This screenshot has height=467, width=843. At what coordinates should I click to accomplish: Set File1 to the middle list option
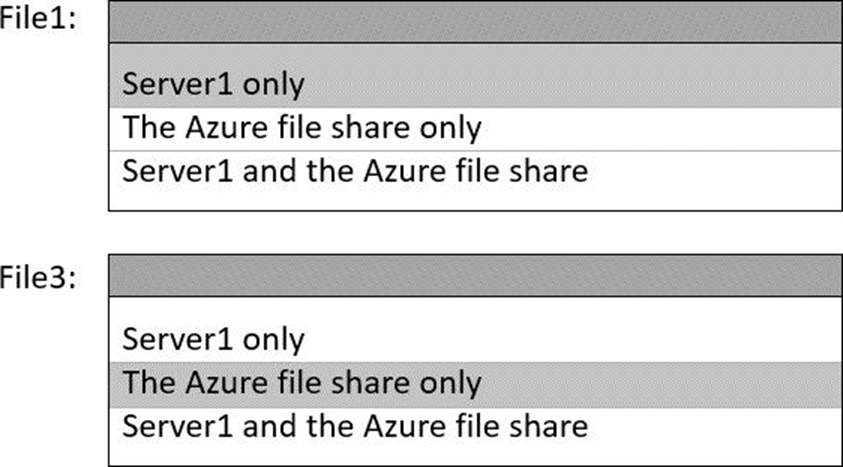tap(302, 128)
